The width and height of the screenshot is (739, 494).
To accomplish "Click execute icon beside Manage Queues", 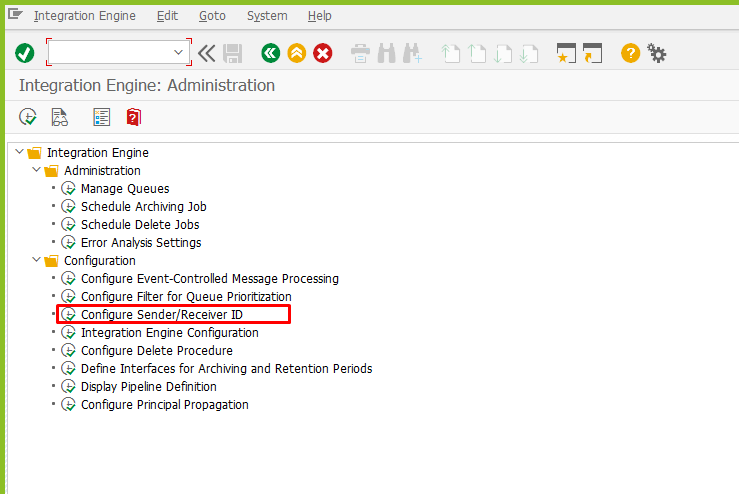I will (69, 189).
